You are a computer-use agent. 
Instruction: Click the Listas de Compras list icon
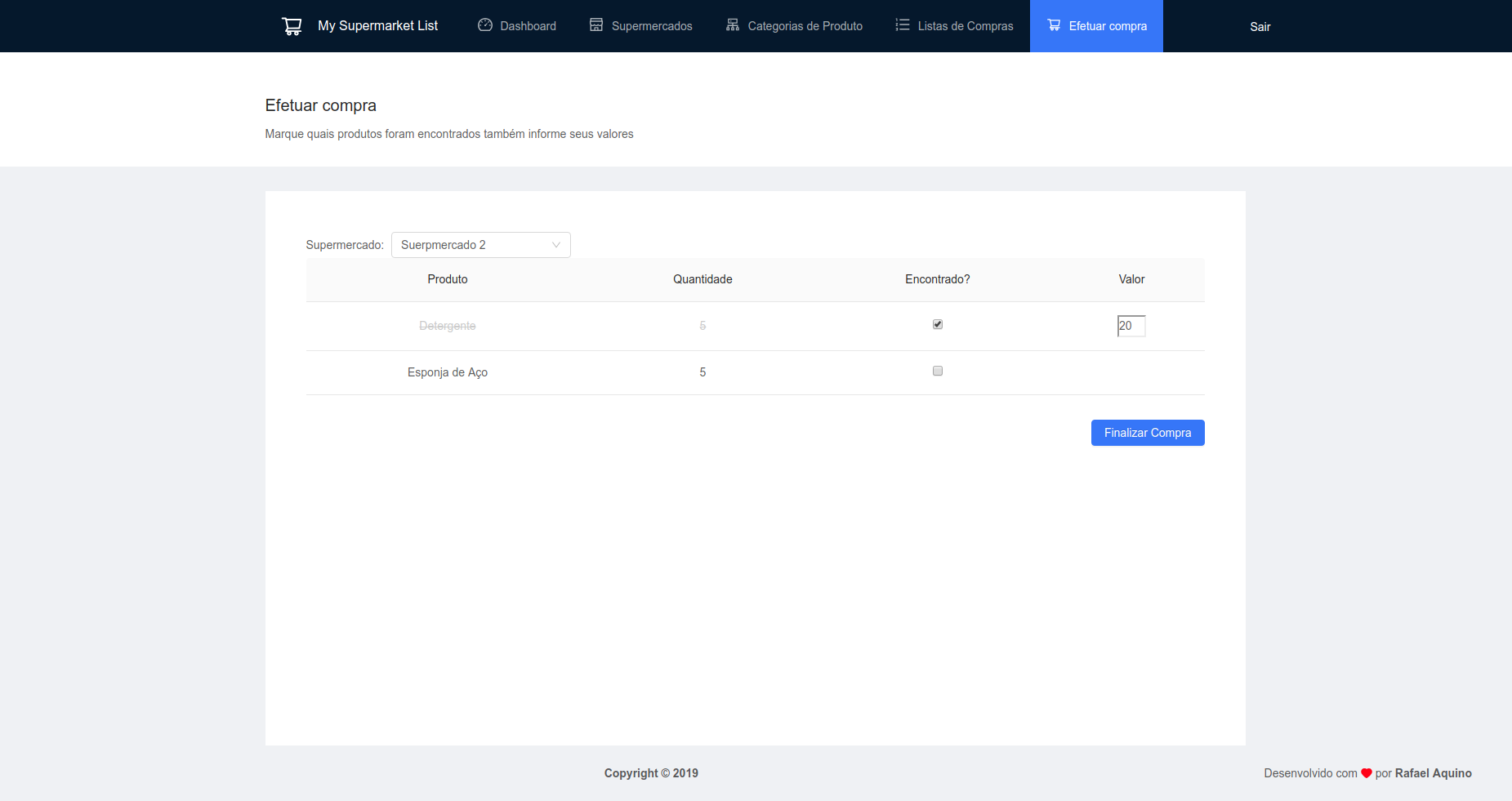pos(903,25)
